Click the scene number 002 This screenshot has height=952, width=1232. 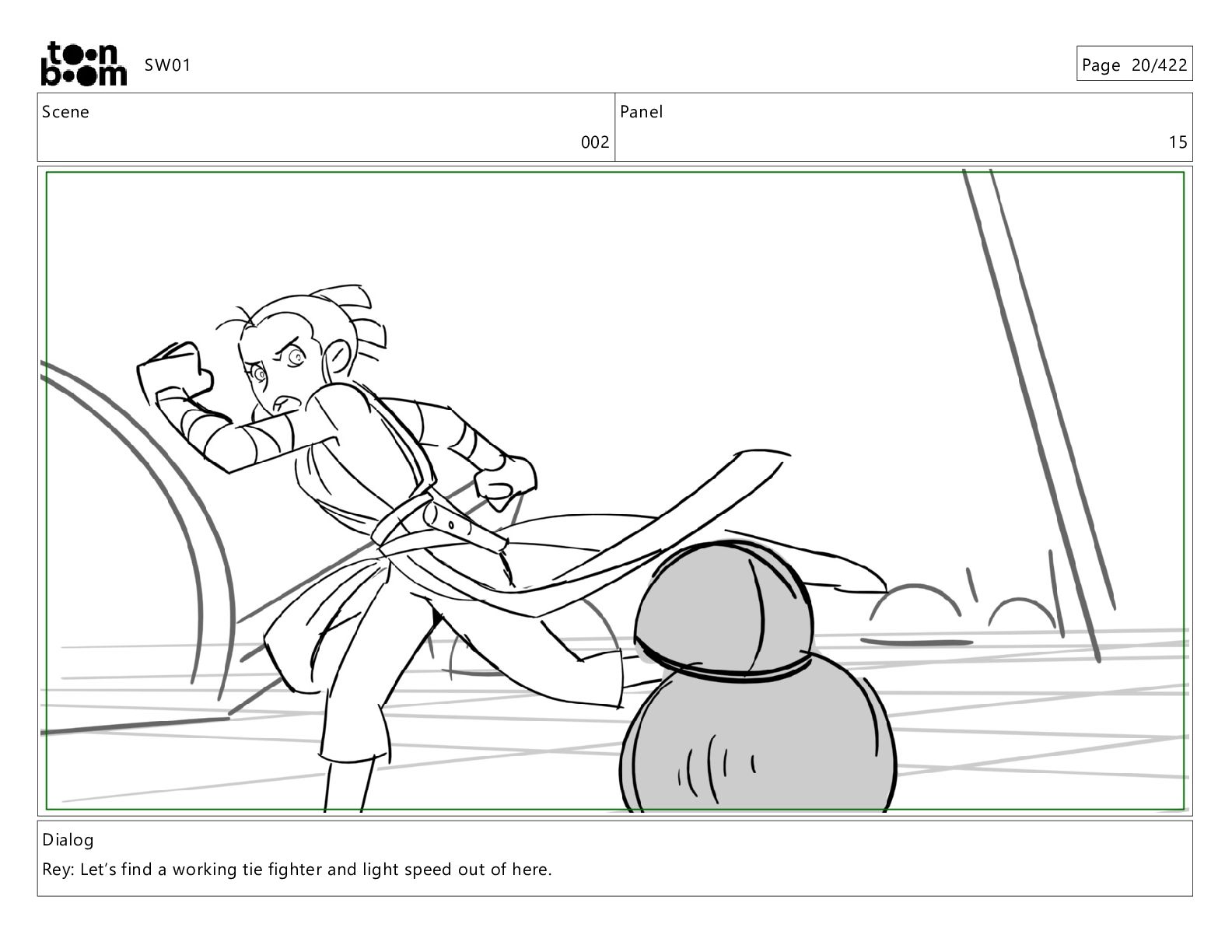pyautogui.click(x=595, y=142)
